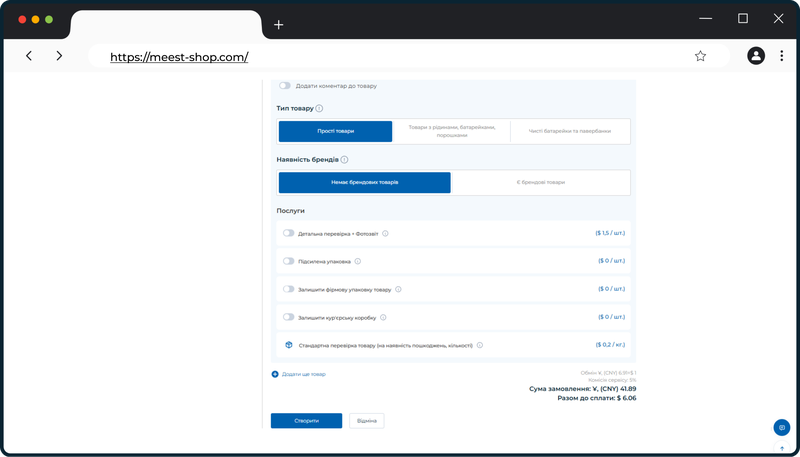Select Чисті батарейки та павербанки type
The height and width of the screenshot is (457, 800).
569,131
